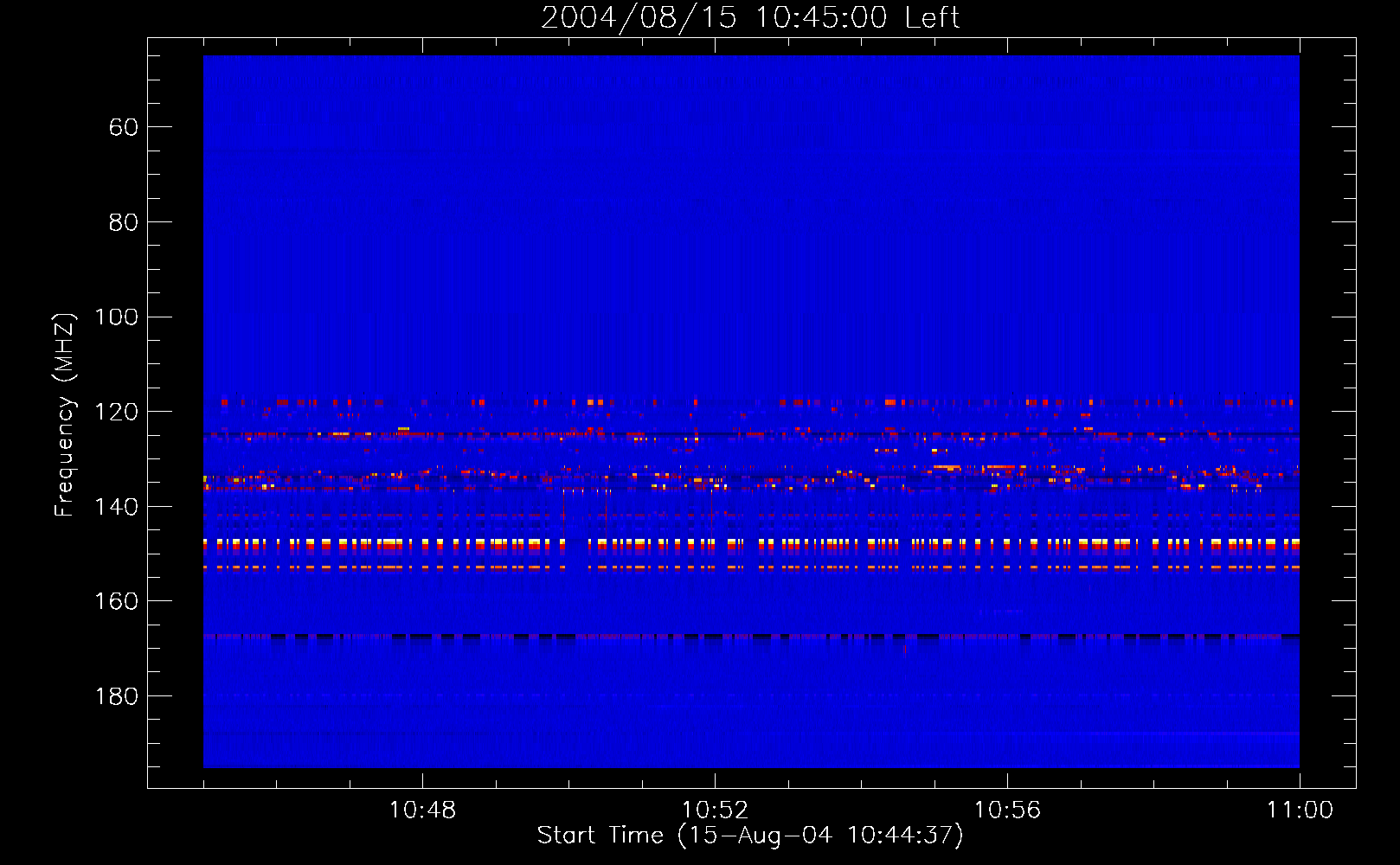Click the frequency tick label 160
Viewport: 1400px width, 865px height.
[x=117, y=601]
